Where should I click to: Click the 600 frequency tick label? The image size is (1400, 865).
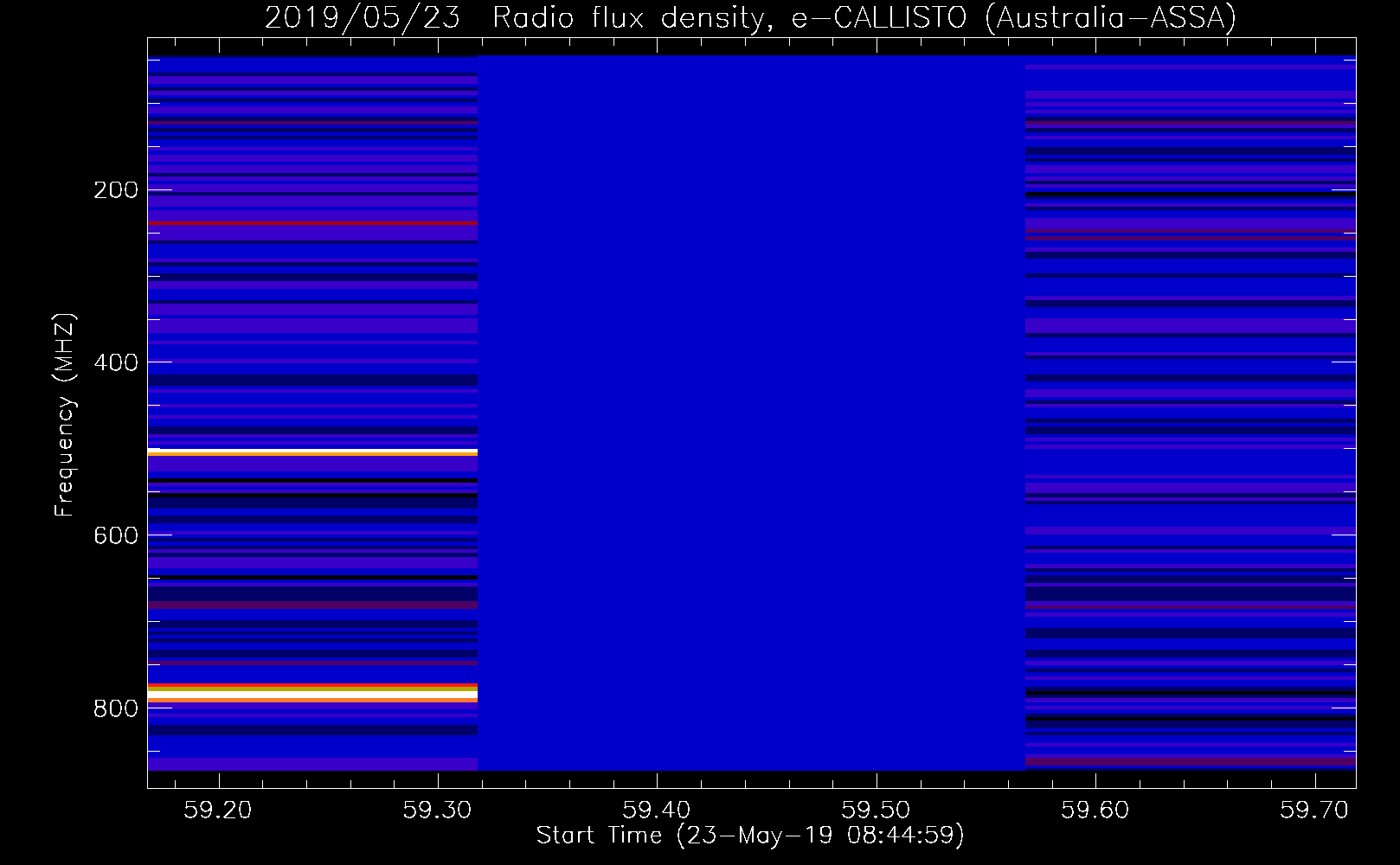click(116, 535)
